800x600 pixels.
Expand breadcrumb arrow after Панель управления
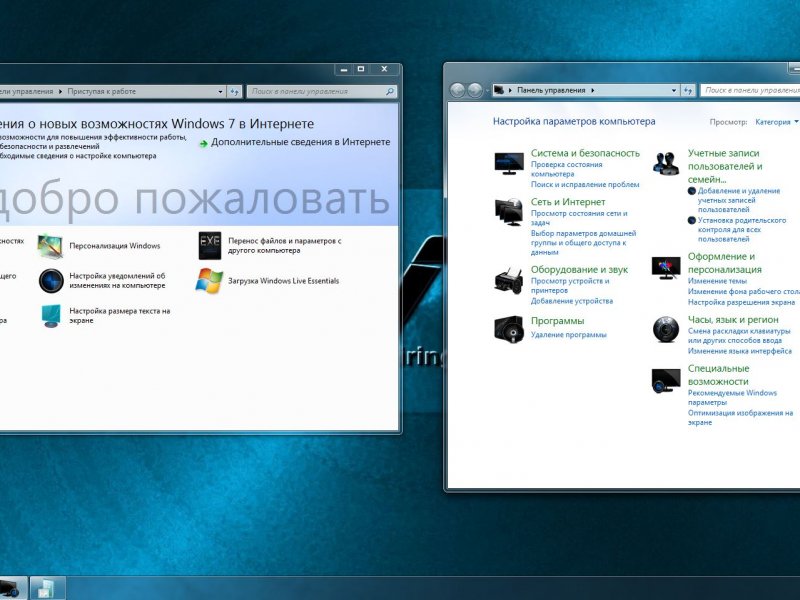coord(592,90)
